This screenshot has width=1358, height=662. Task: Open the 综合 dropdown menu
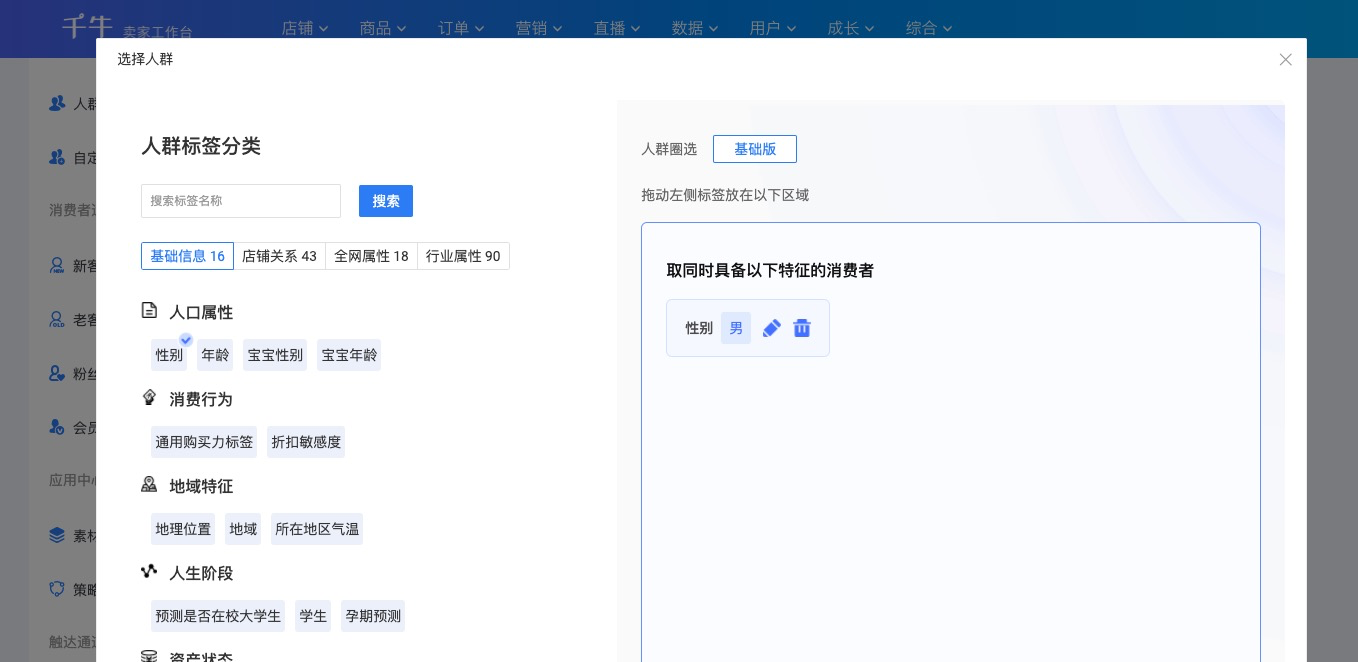[929, 28]
